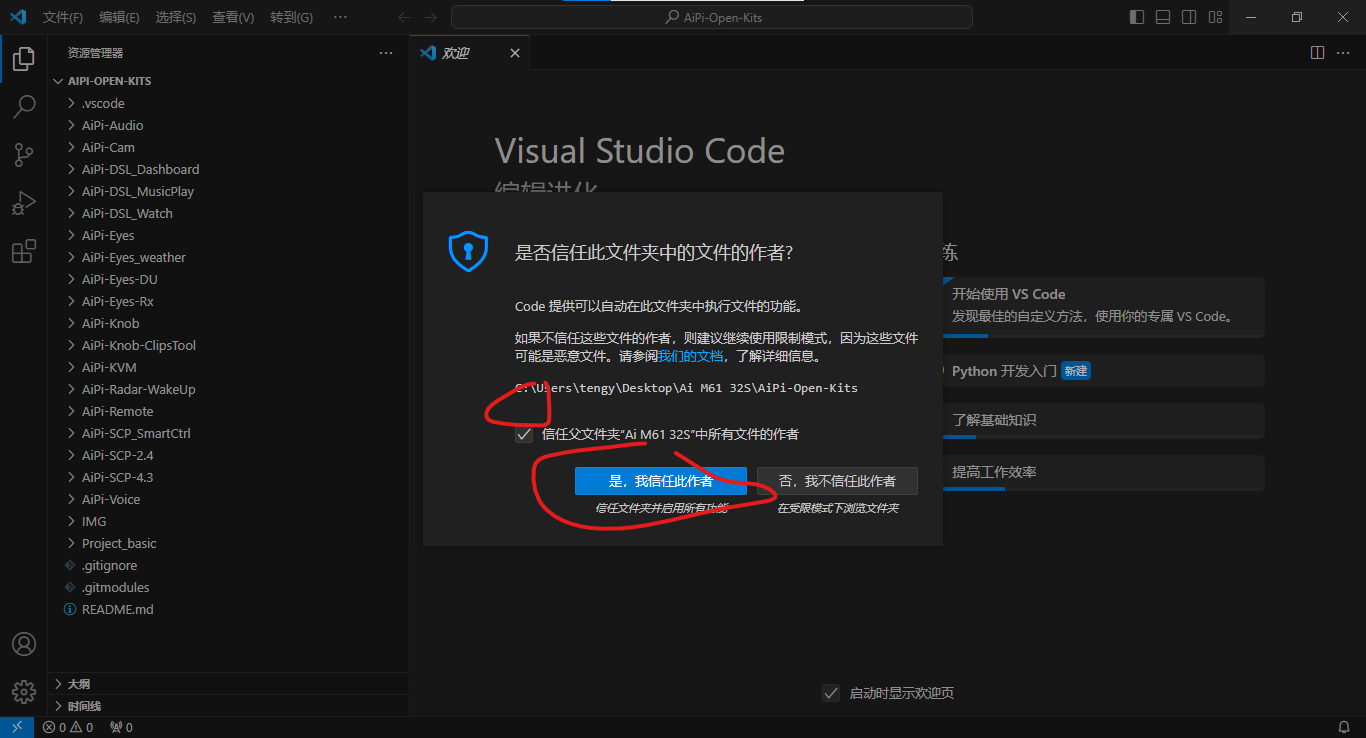1366x738 pixels.
Task: Expand the AiPi-Radar-WakeUp folder
Action: click(x=228, y=389)
